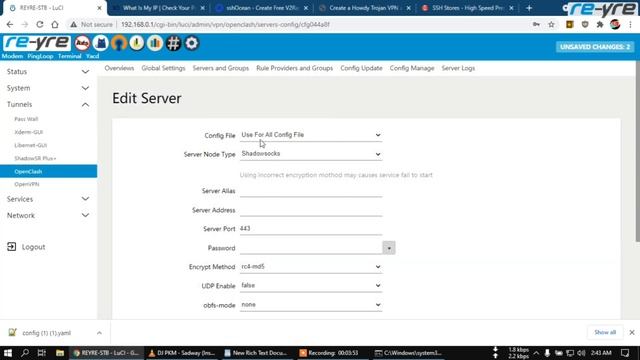Image resolution: width=640 pixels, height=360 pixels.
Task: Switch to the sshOcean browser tab
Action: coord(262,8)
